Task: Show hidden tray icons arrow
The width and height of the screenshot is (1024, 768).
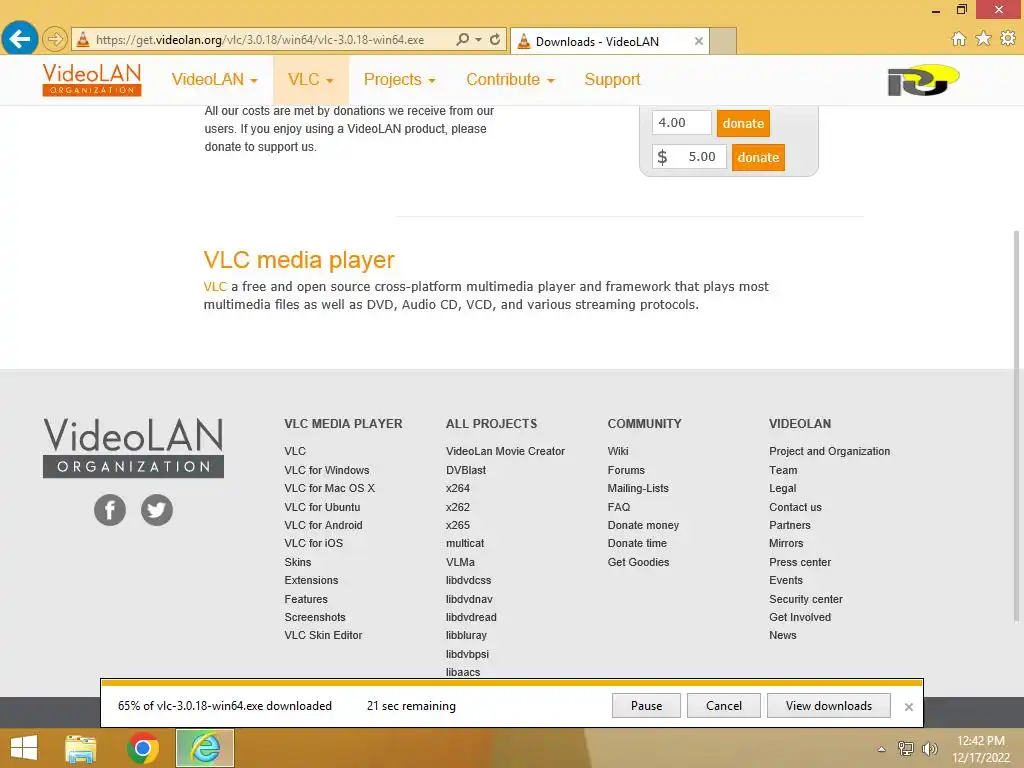Action: 881,749
